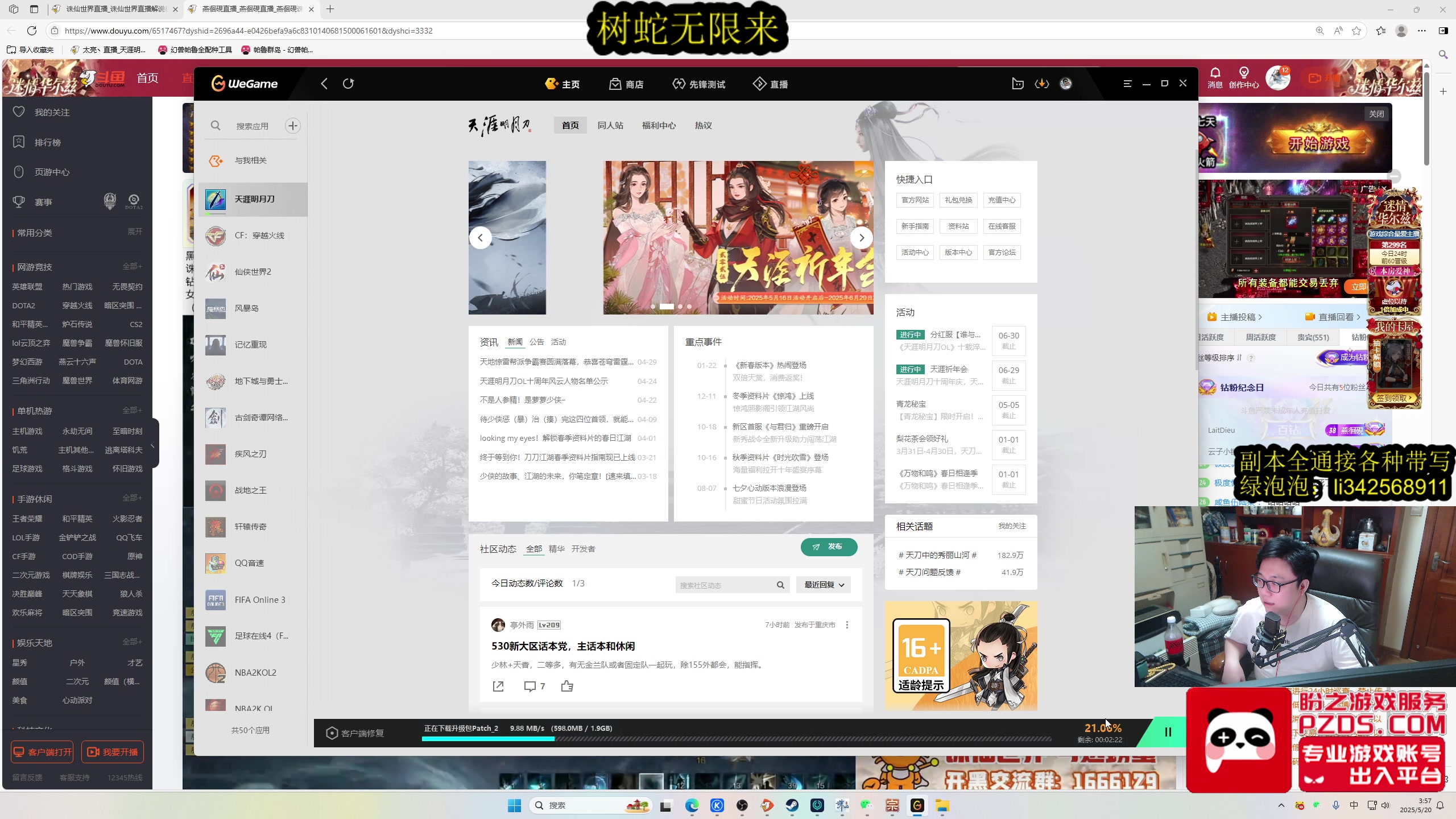Open post options three-dot menu
Image resolution: width=1456 pixels, height=819 pixels.
pos(847,625)
